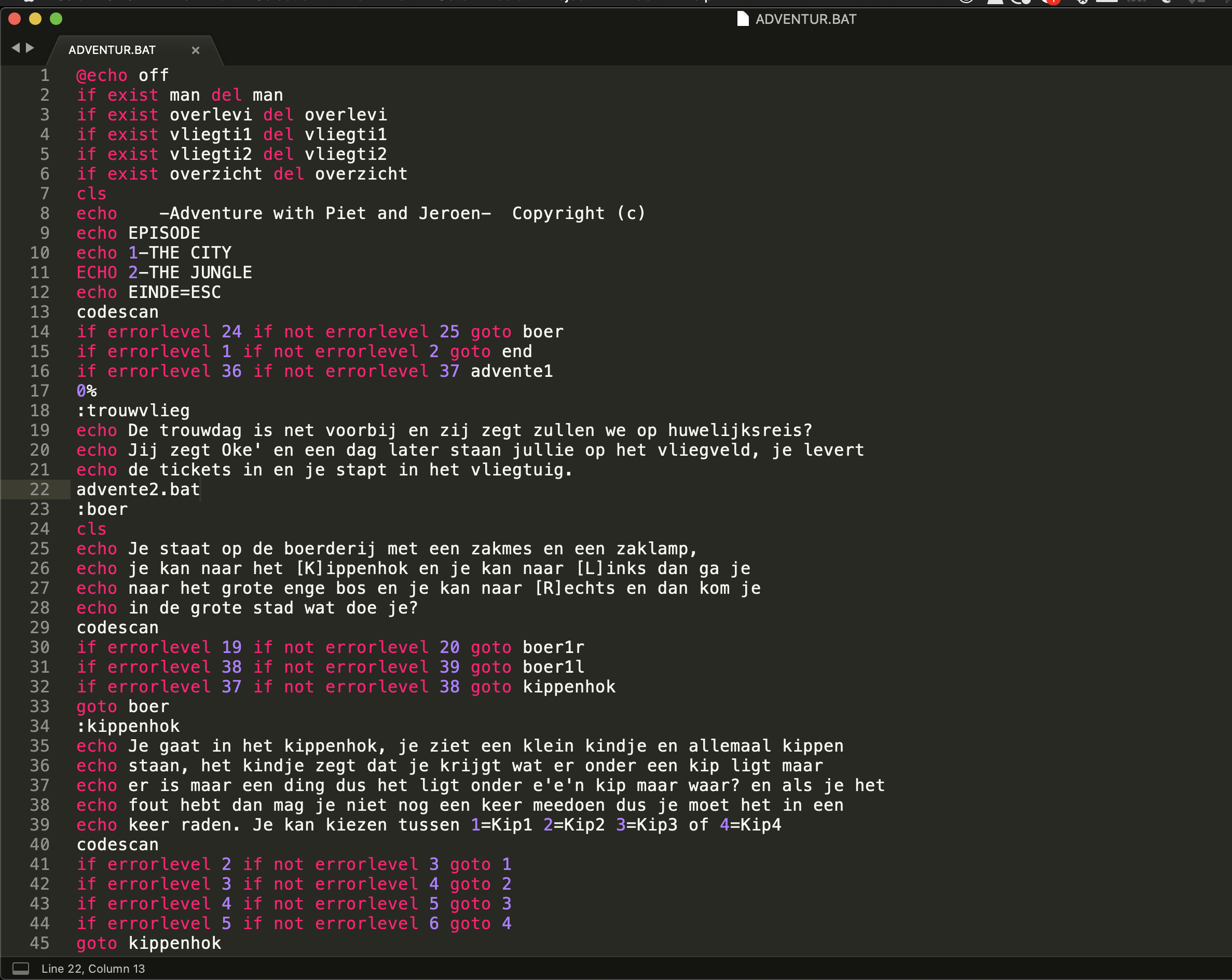Select the ADVENTUR.BAT tab
This screenshot has height=980, width=1232.
click(112, 50)
